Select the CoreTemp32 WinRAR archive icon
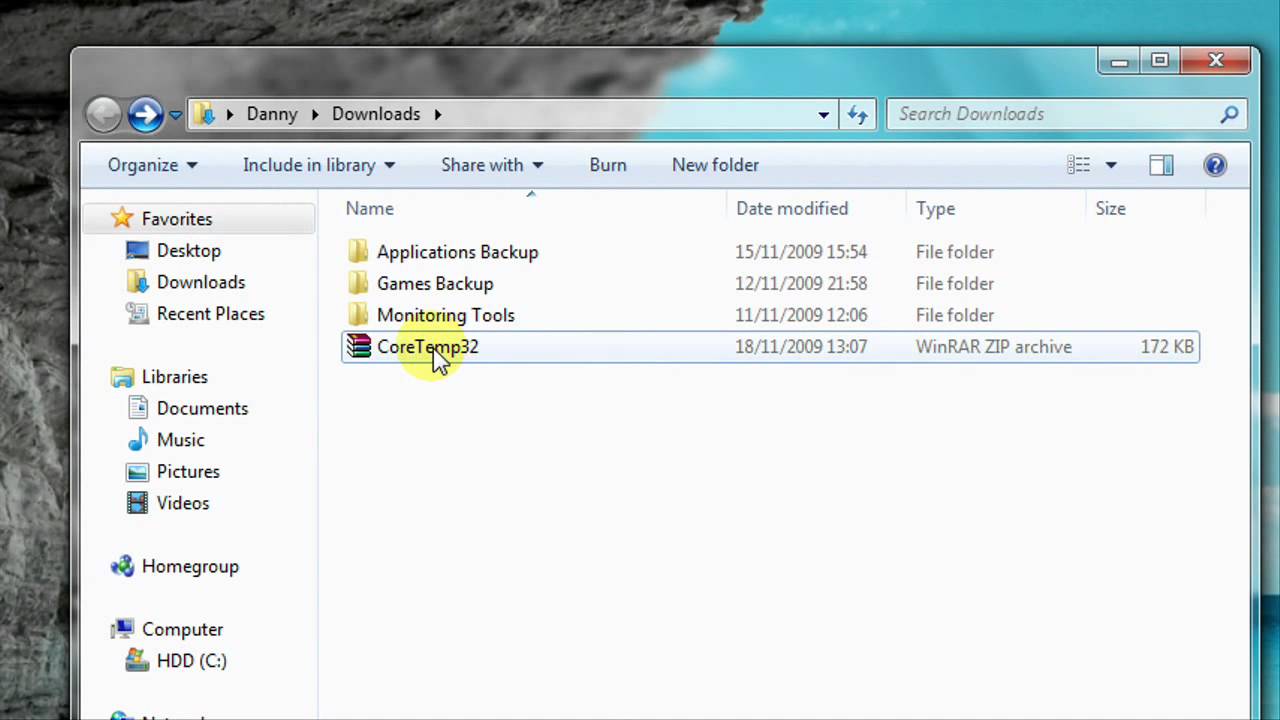The width and height of the screenshot is (1280, 720). click(x=358, y=346)
